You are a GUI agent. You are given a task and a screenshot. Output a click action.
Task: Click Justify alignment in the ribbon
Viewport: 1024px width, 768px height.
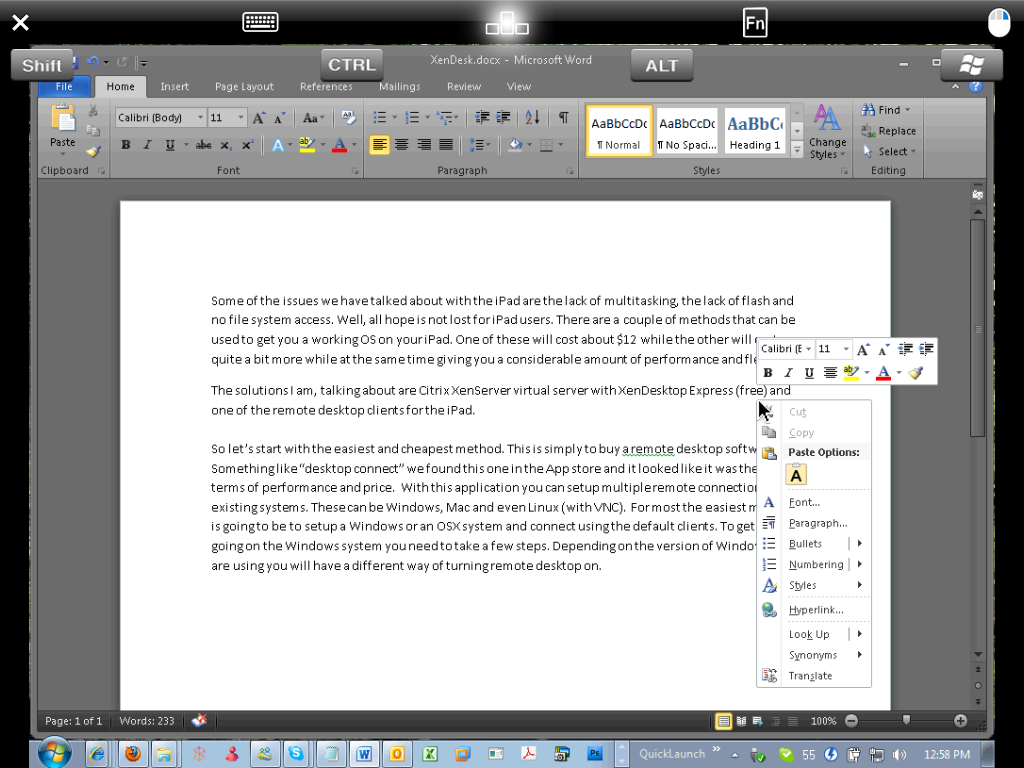(x=446, y=144)
